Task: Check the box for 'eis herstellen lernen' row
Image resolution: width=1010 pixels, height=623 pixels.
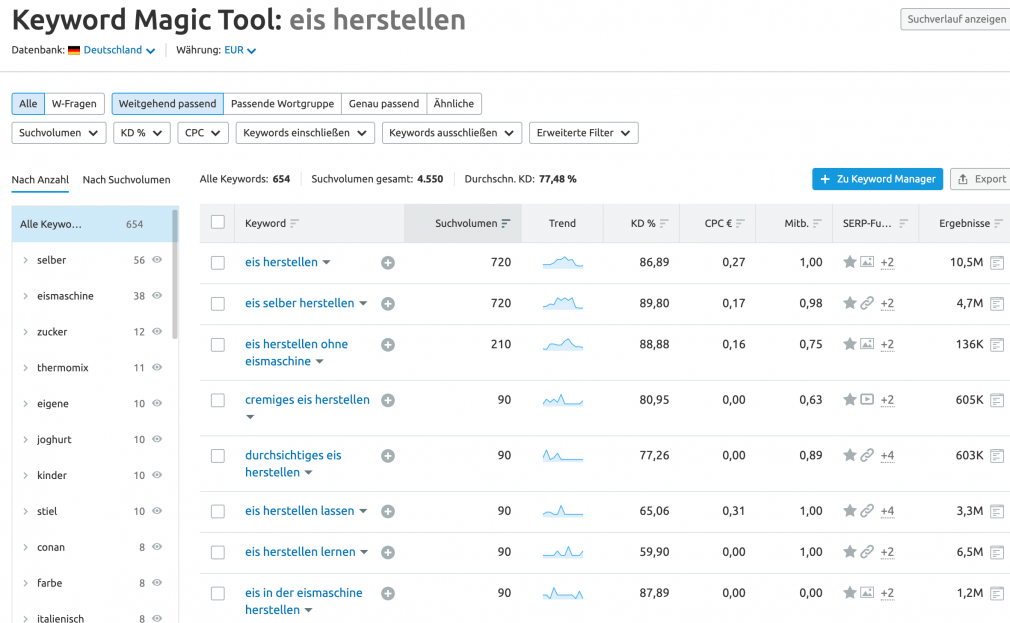Action: [218, 553]
